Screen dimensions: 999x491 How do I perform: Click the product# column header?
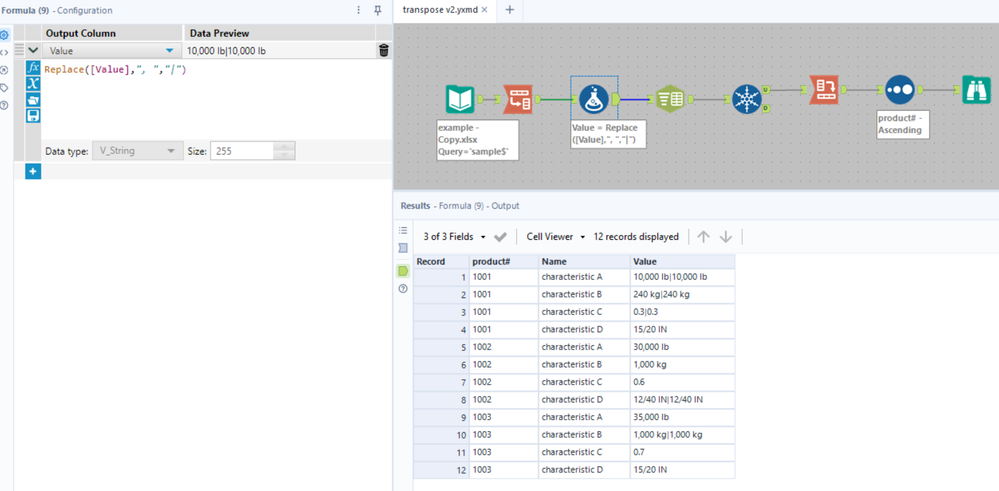(x=503, y=261)
